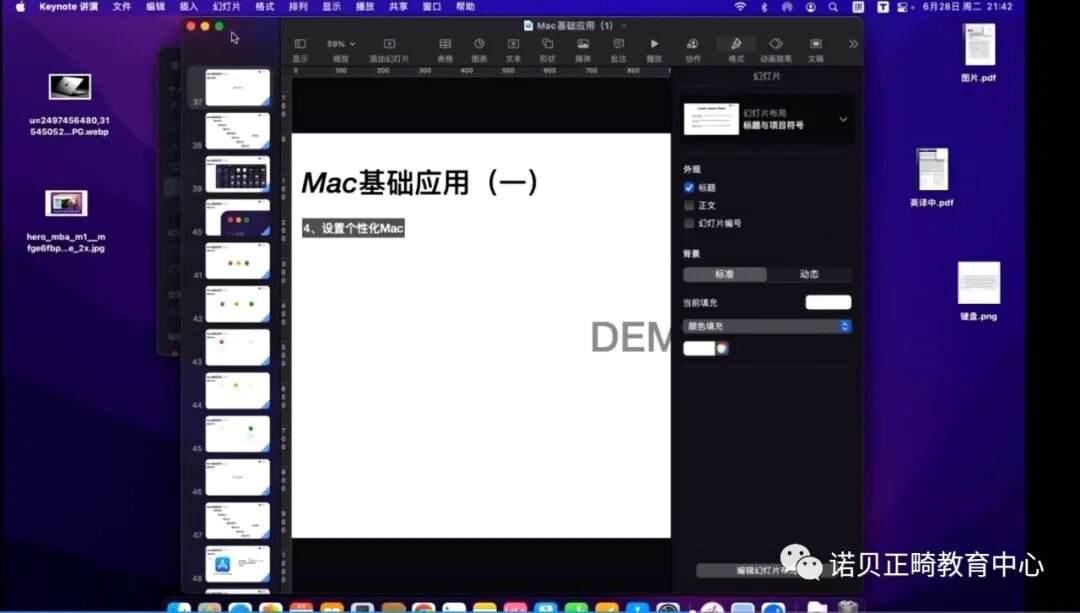Screen dimensions: 1080x613
Task: Select slide thumbnail 45
Action: point(238,434)
